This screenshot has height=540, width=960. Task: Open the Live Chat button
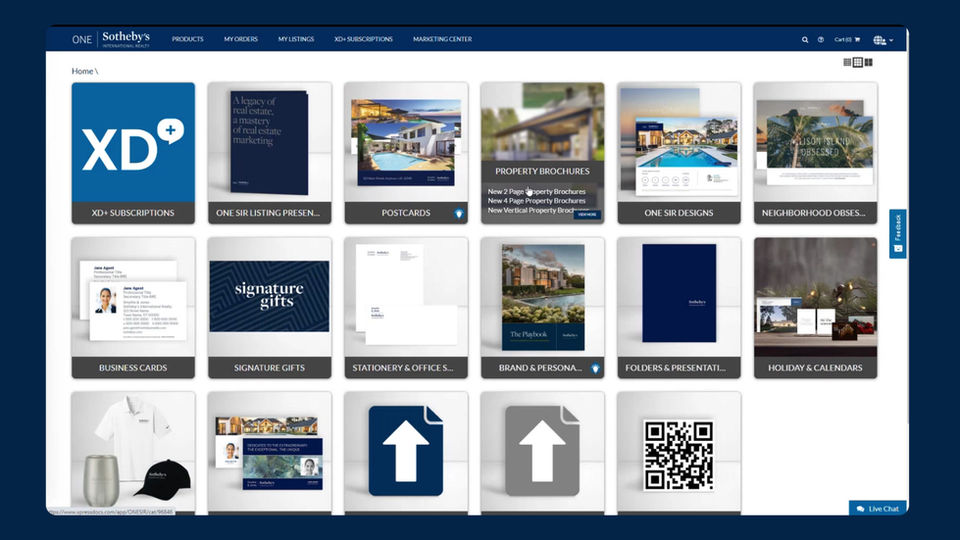point(878,508)
